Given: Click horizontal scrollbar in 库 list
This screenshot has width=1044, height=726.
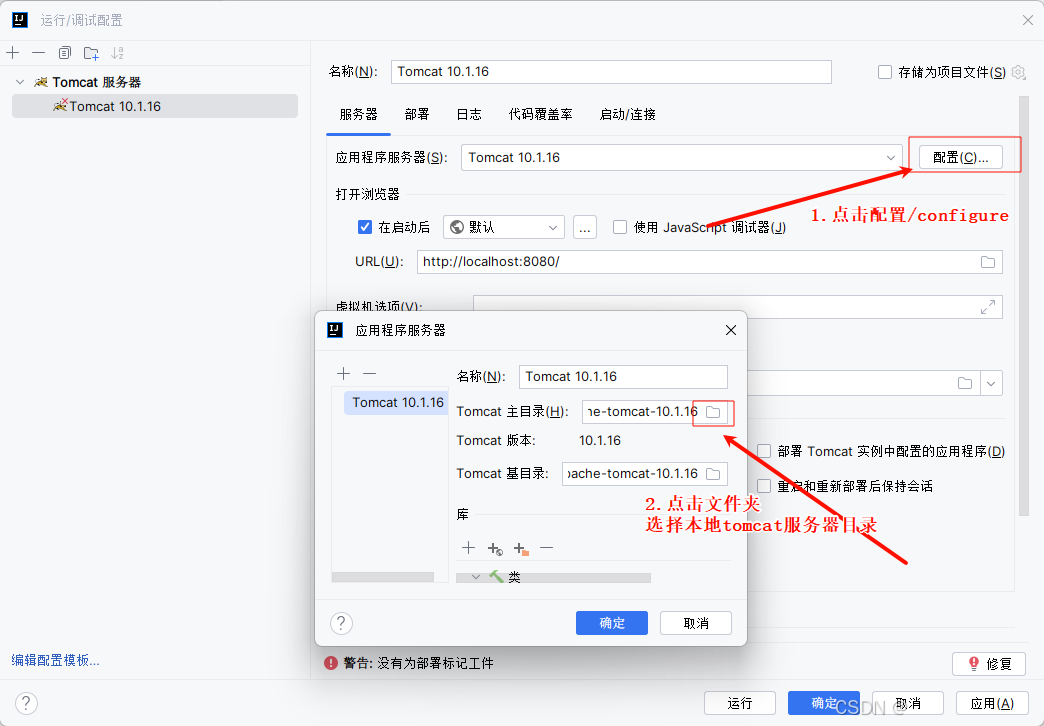Looking at the screenshot, I should coord(553,578).
